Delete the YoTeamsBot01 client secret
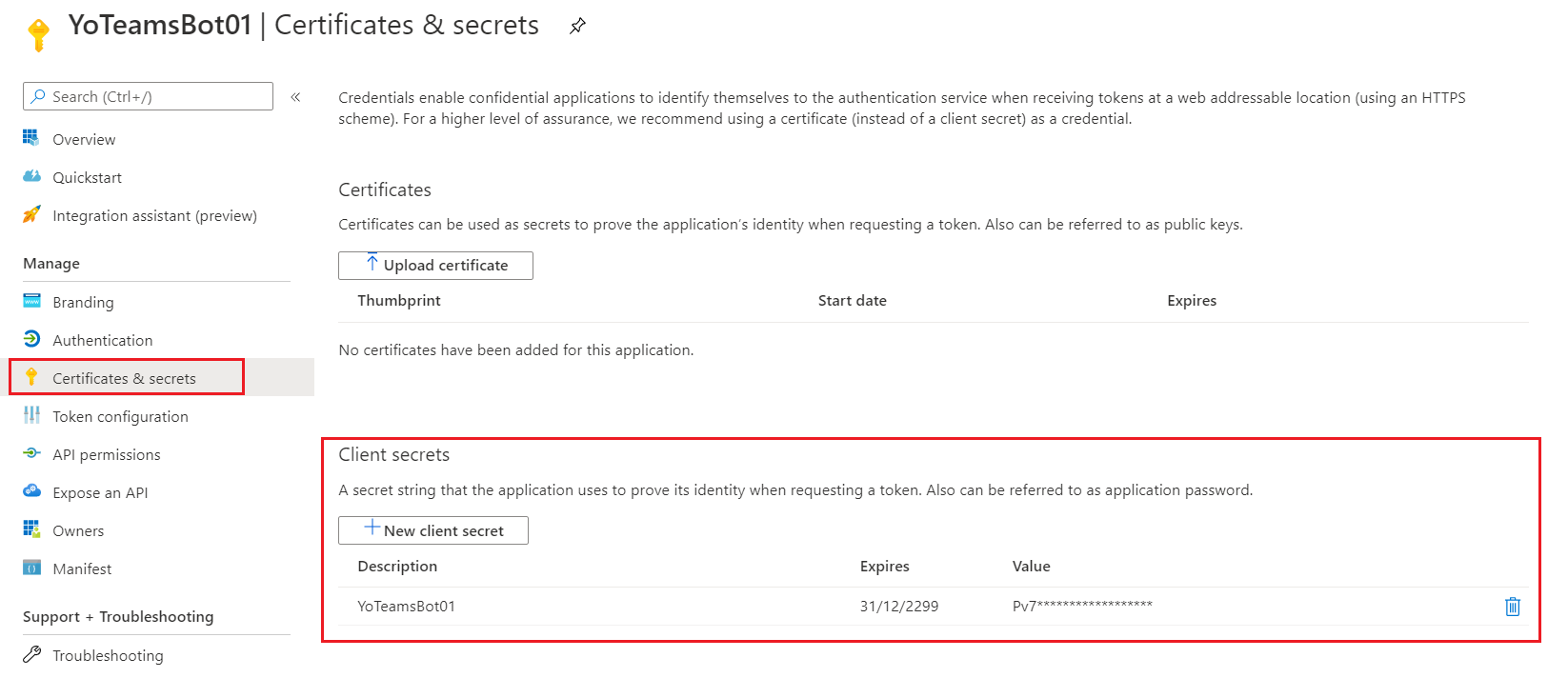 pyautogui.click(x=1512, y=607)
